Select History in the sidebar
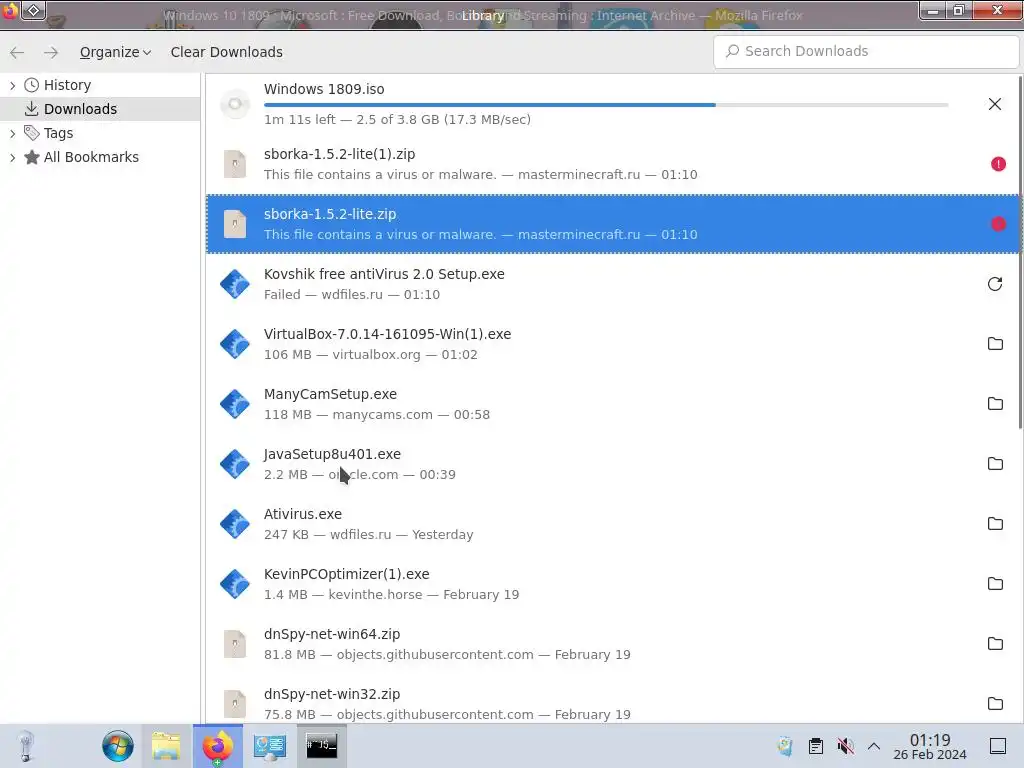 67,85
